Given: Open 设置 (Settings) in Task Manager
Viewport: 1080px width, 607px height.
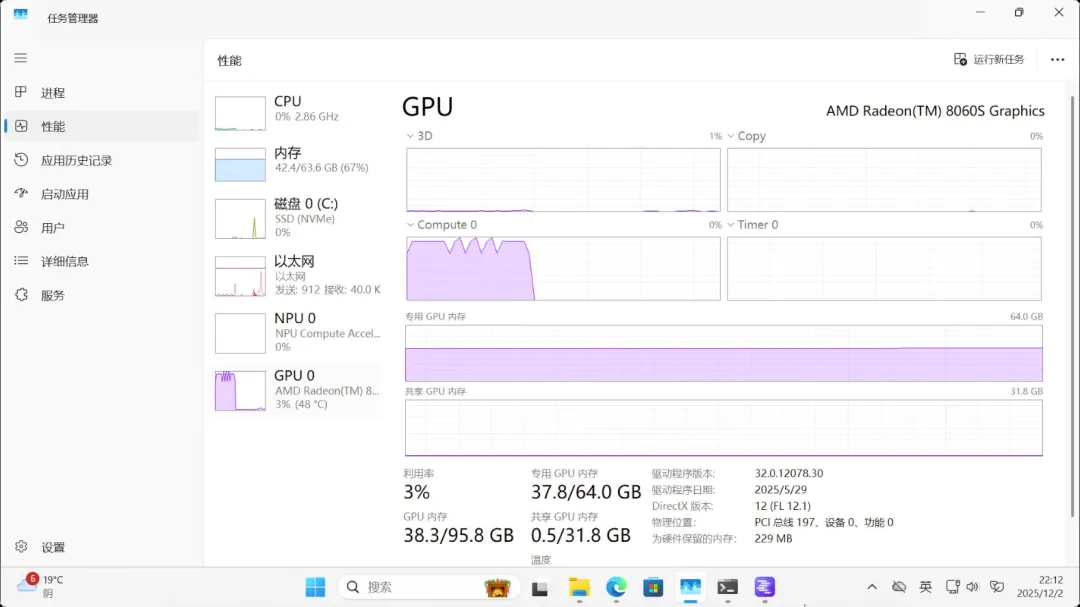Looking at the screenshot, I should [x=53, y=547].
